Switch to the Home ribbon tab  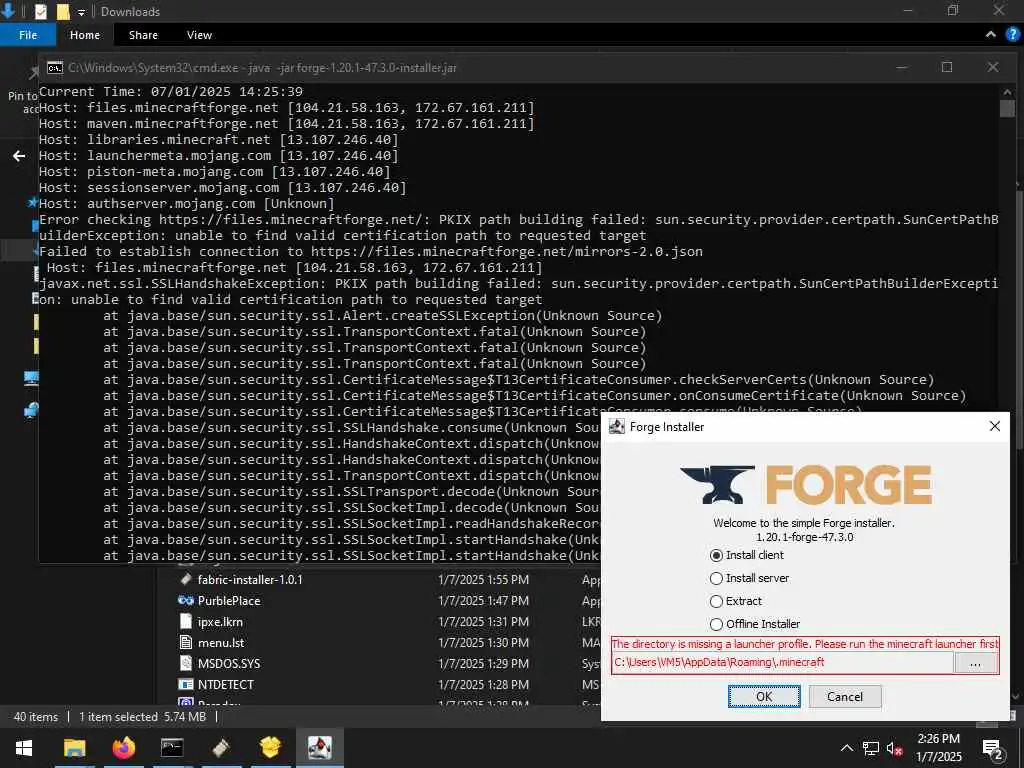pyautogui.click(x=85, y=35)
